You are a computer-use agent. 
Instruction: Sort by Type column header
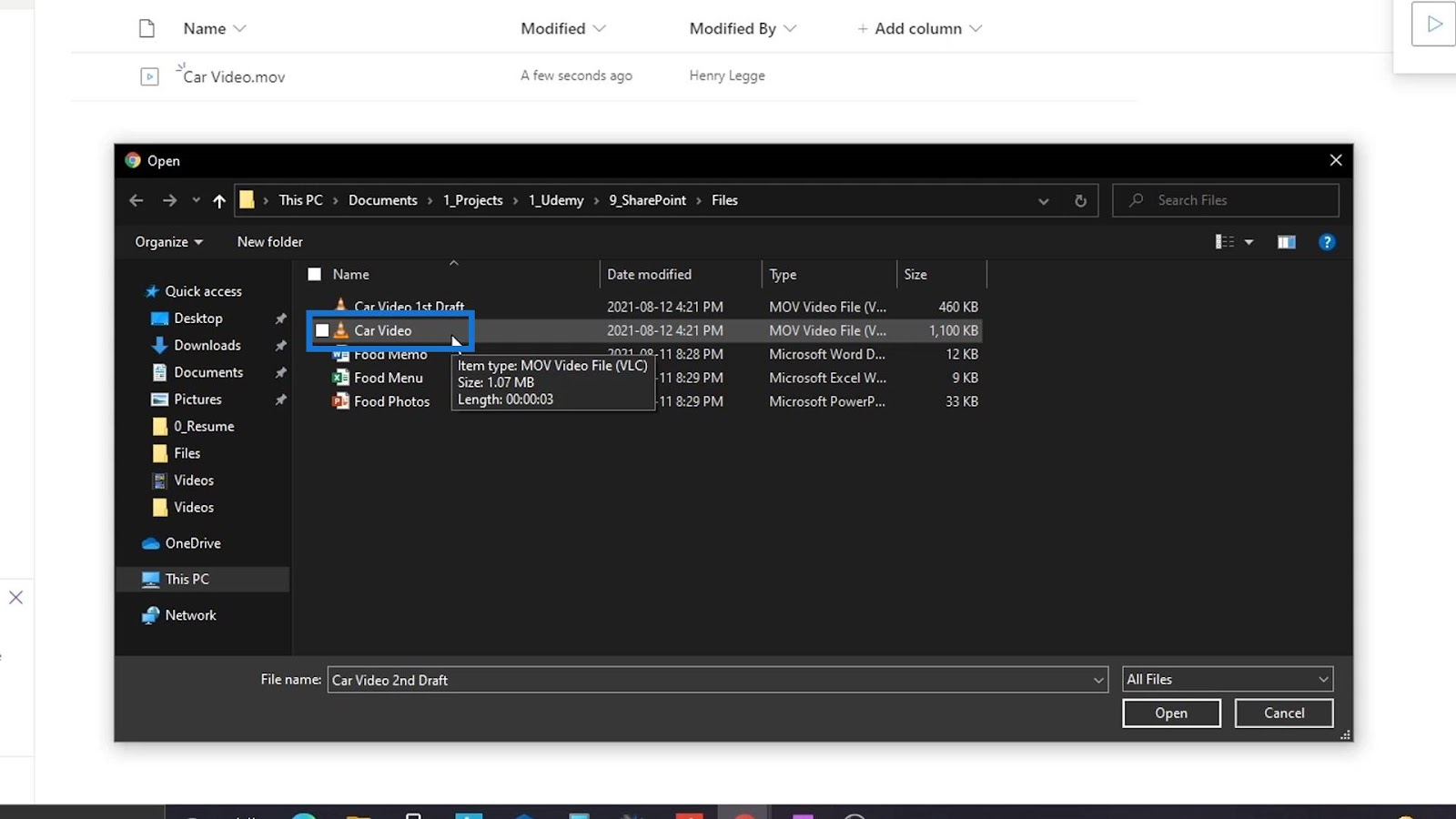[783, 274]
